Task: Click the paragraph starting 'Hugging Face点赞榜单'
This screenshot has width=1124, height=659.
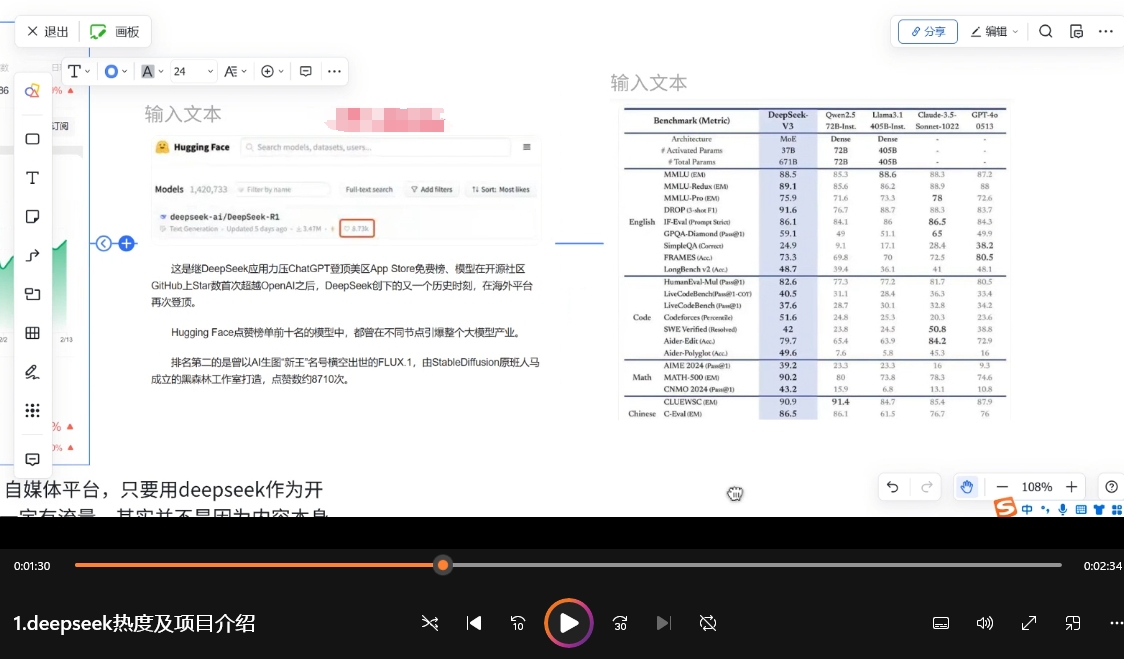Action: (346, 333)
